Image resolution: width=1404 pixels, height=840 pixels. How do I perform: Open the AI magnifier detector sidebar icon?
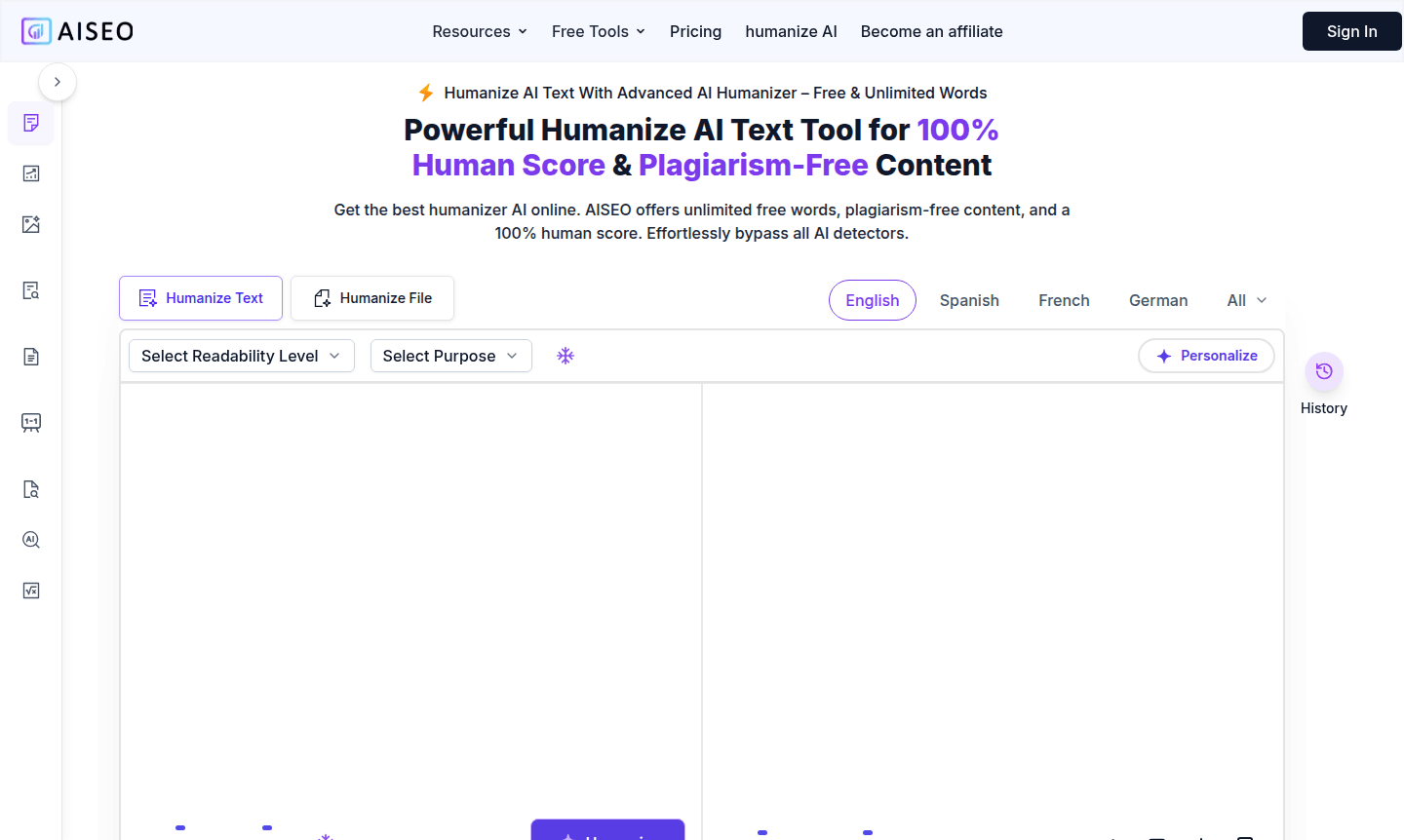[31, 540]
